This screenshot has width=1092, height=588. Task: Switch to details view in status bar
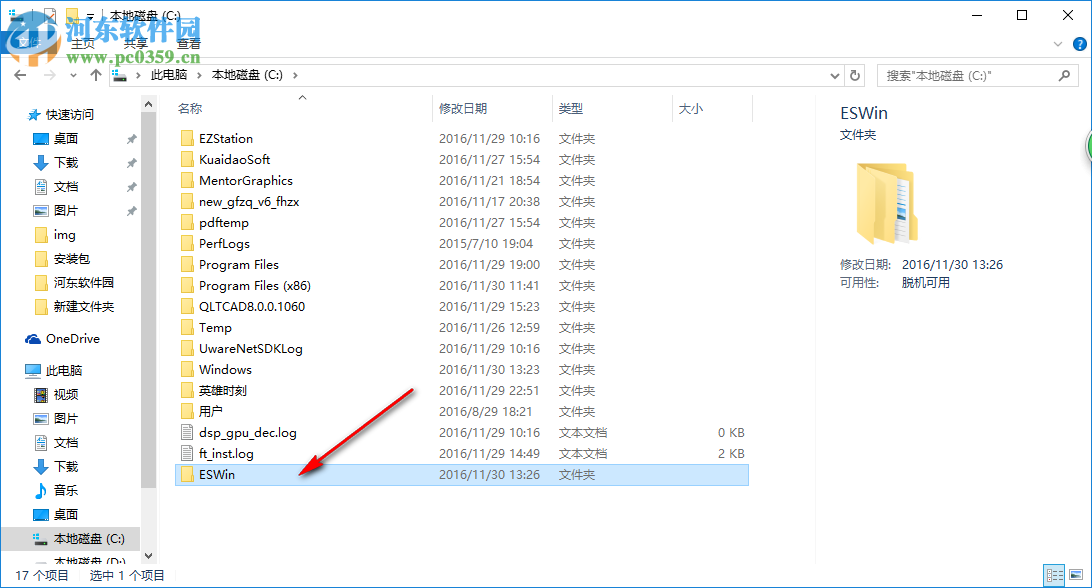click(x=1054, y=576)
